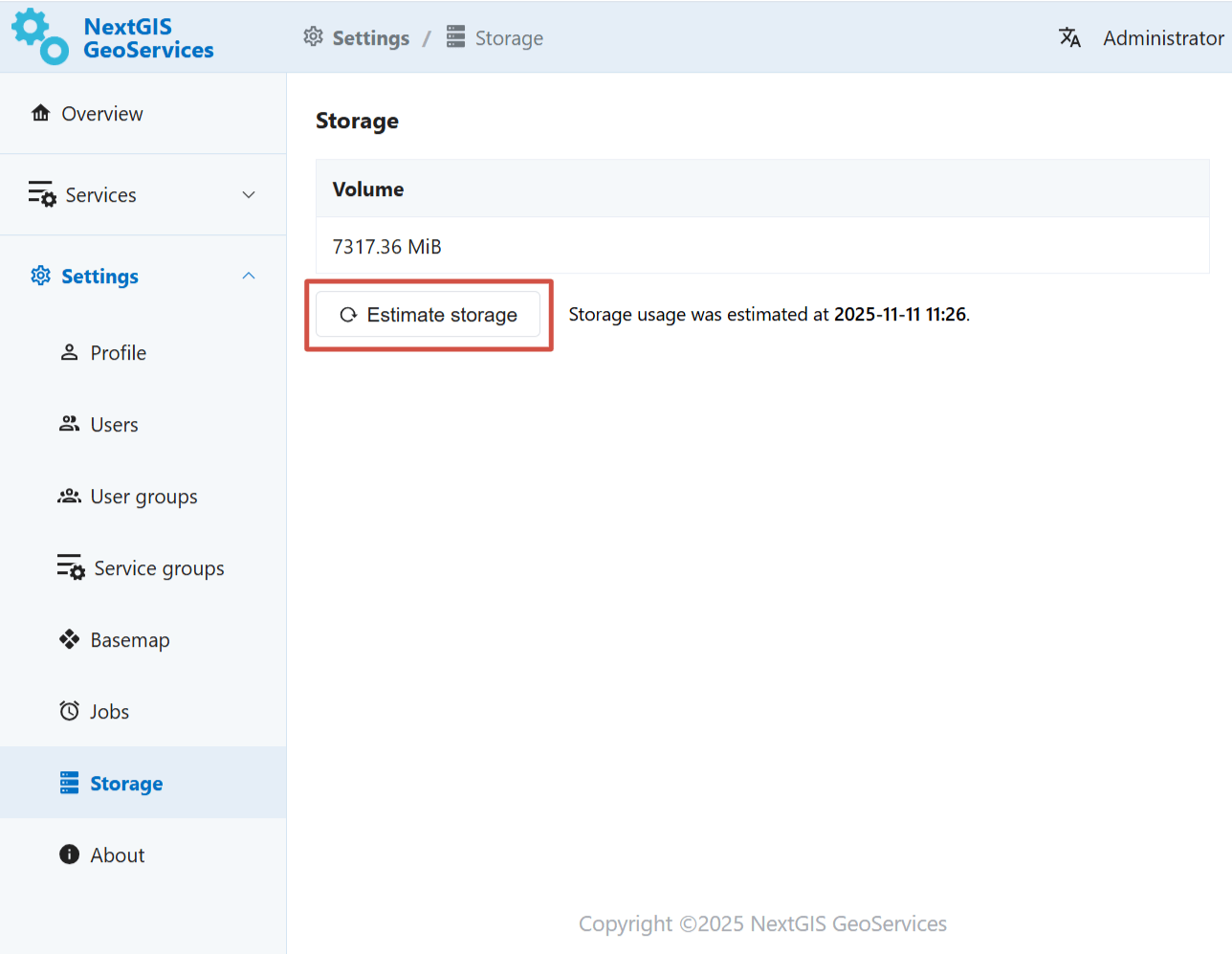Open the Storage sidebar item

[x=126, y=783]
